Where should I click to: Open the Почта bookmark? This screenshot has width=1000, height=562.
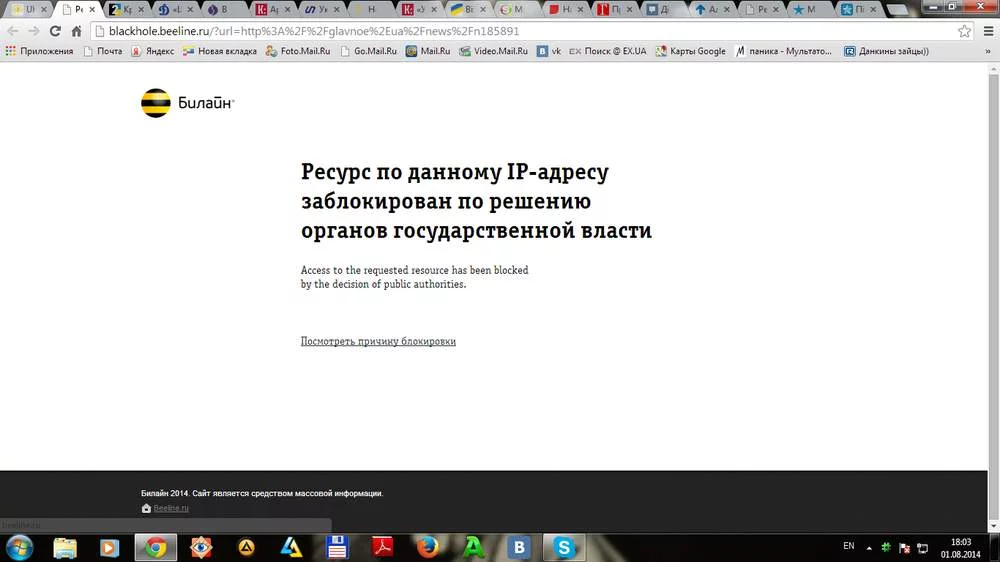[103, 51]
